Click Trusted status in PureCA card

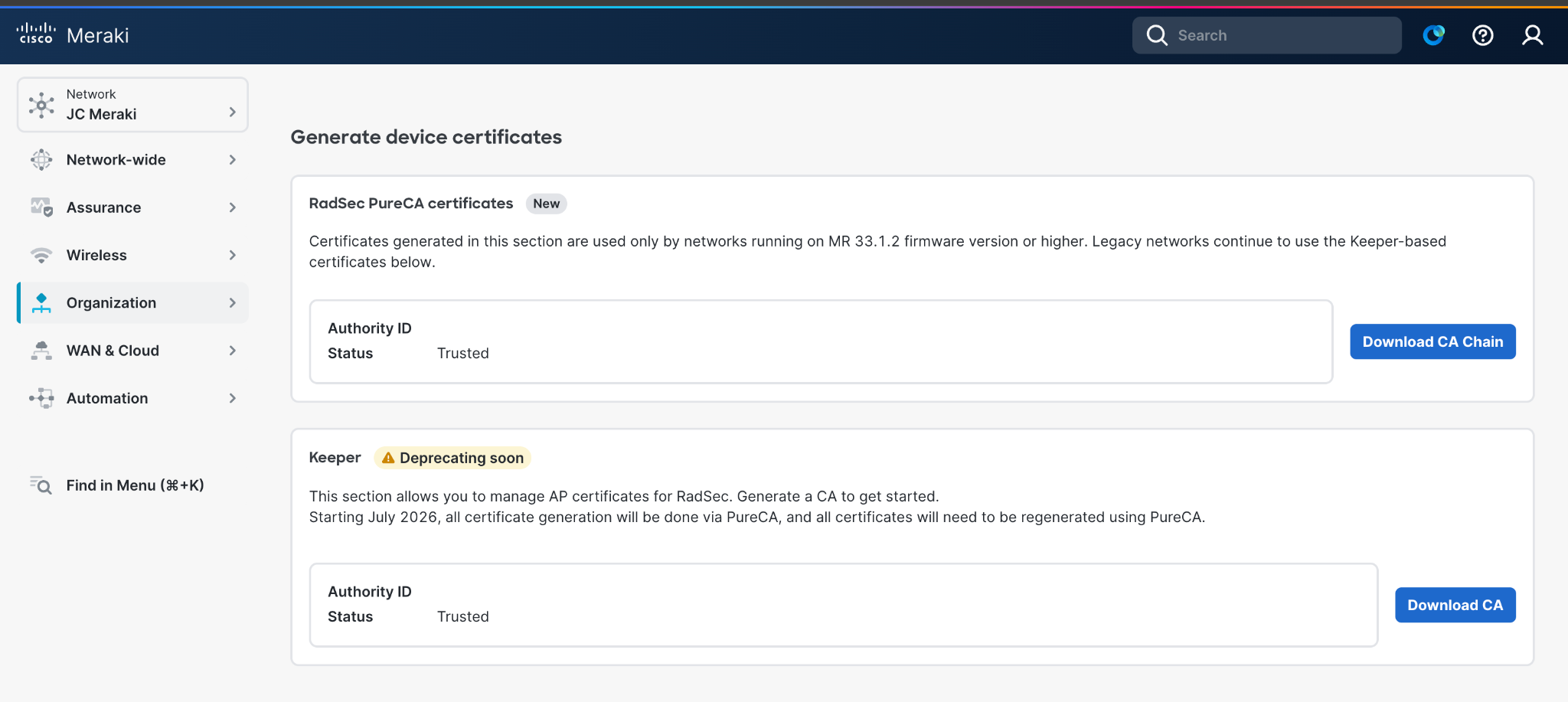point(463,353)
